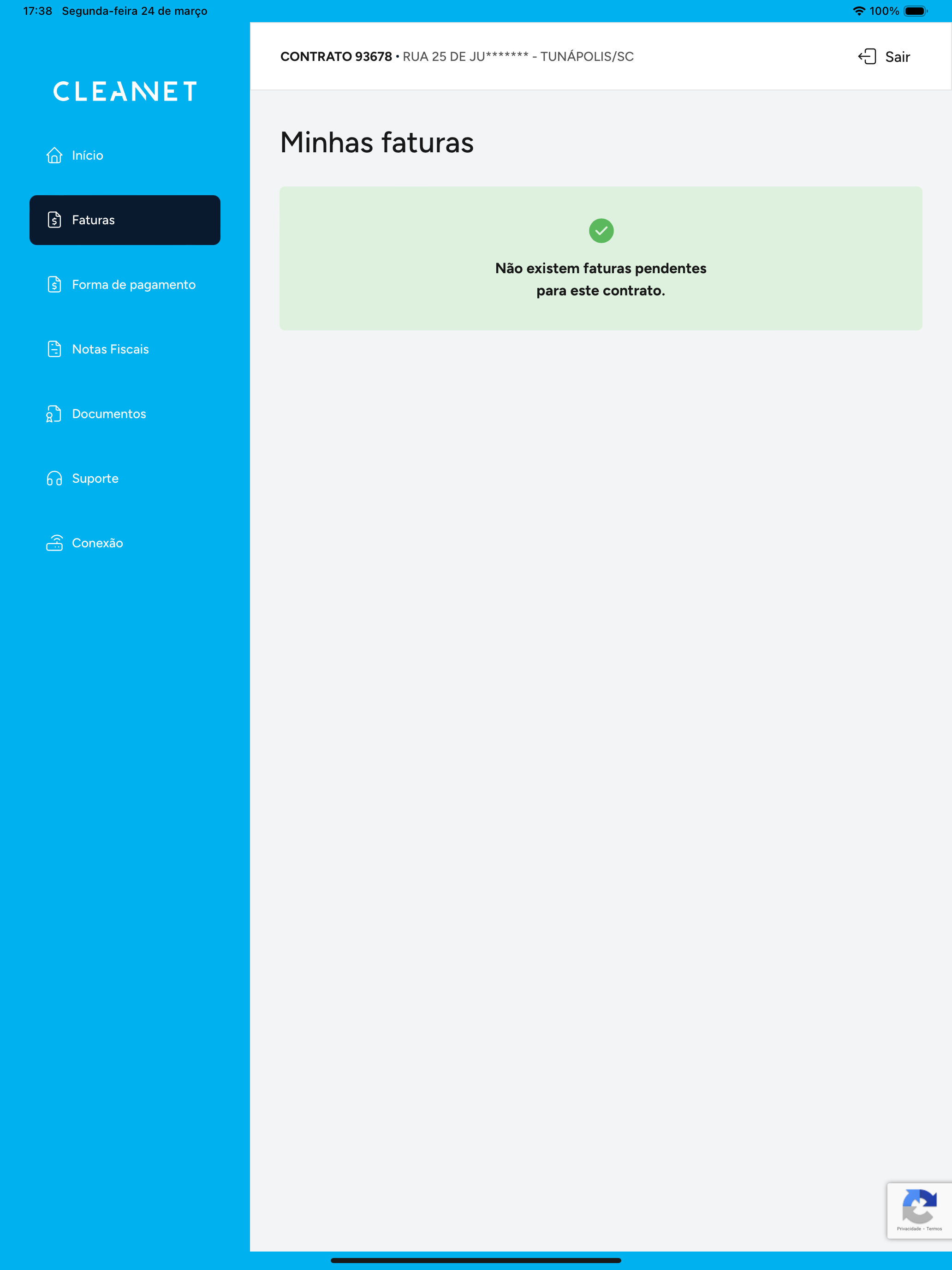This screenshot has width=952, height=1270.
Task: Open the Conexão page
Action: click(125, 543)
